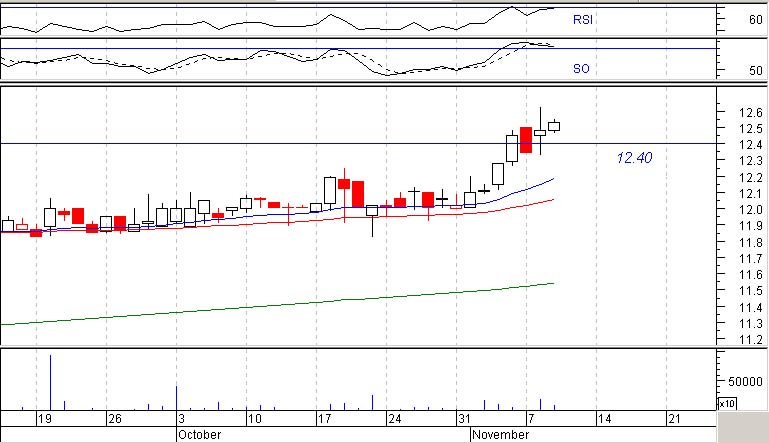Screen dimensions: 769x443
Task: Click the 11.2 price axis value
Action: [x=750, y=339]
